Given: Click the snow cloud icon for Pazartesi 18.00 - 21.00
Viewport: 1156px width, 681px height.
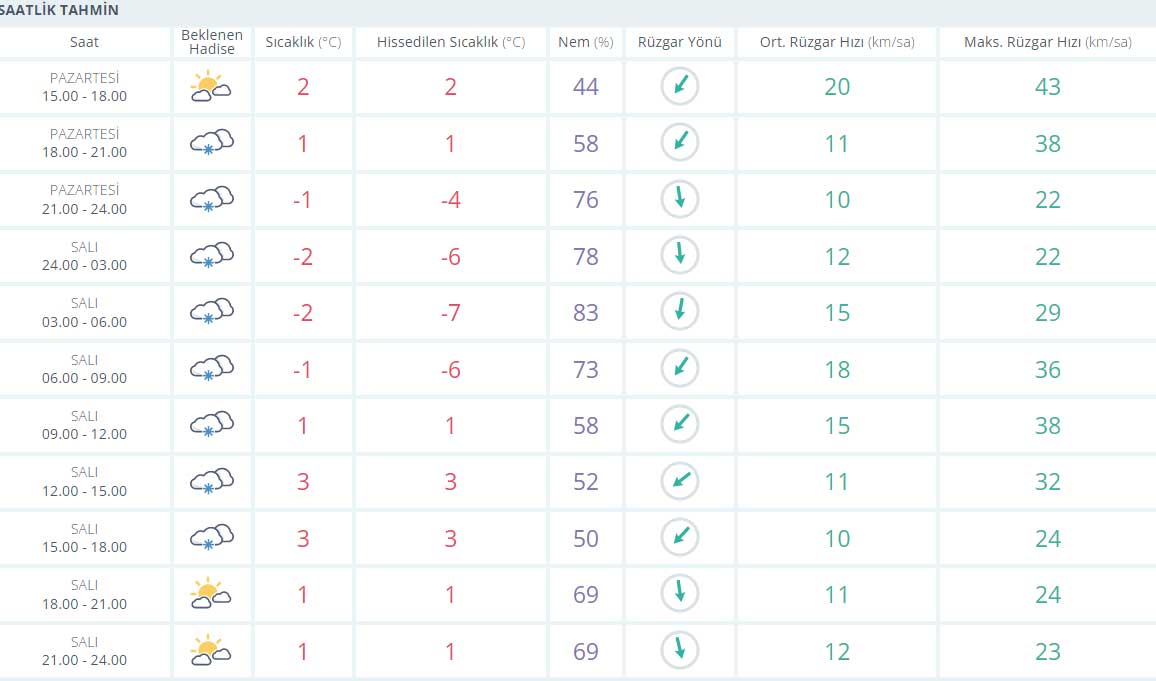Looking at the screenshot, I should click(211, 143).
